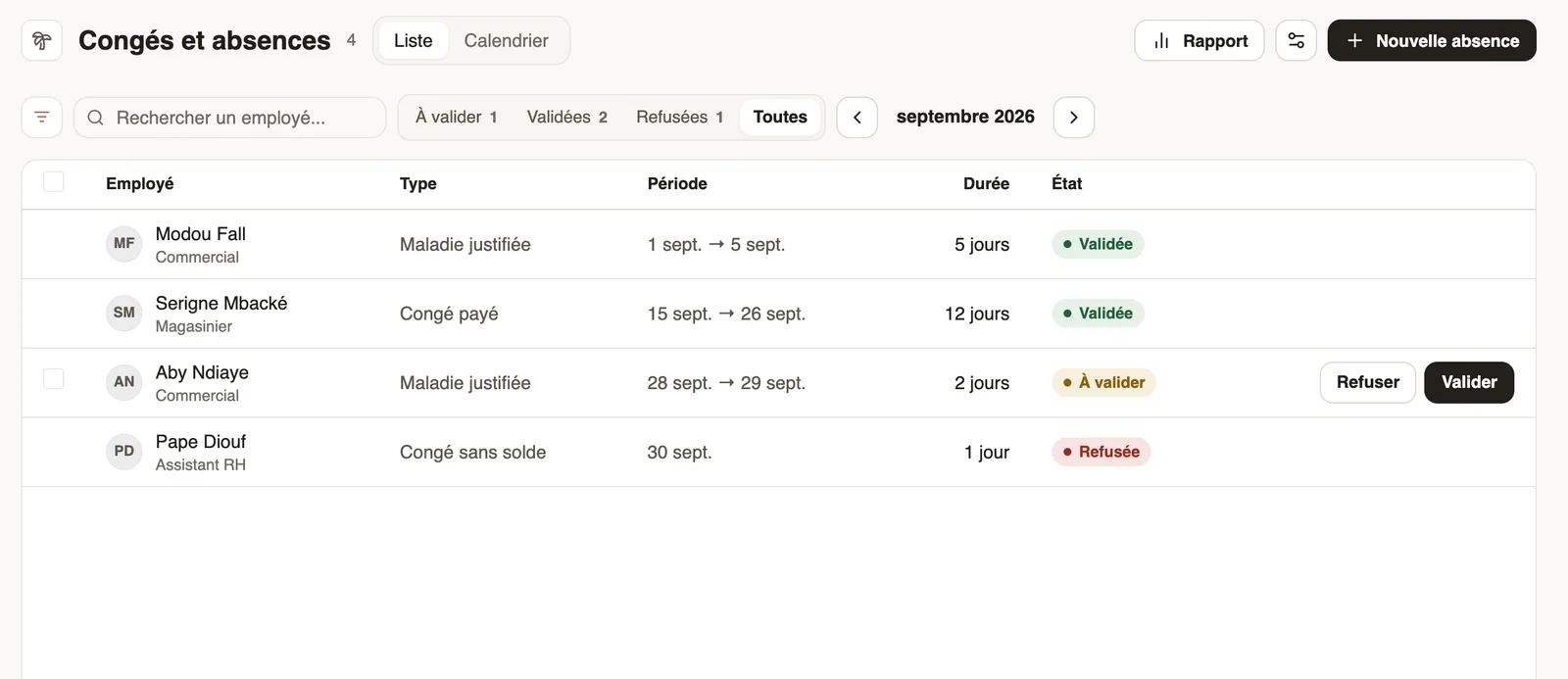Click the À valider status badge in Aby Ndiaye's row

[x=1104, y=382]
